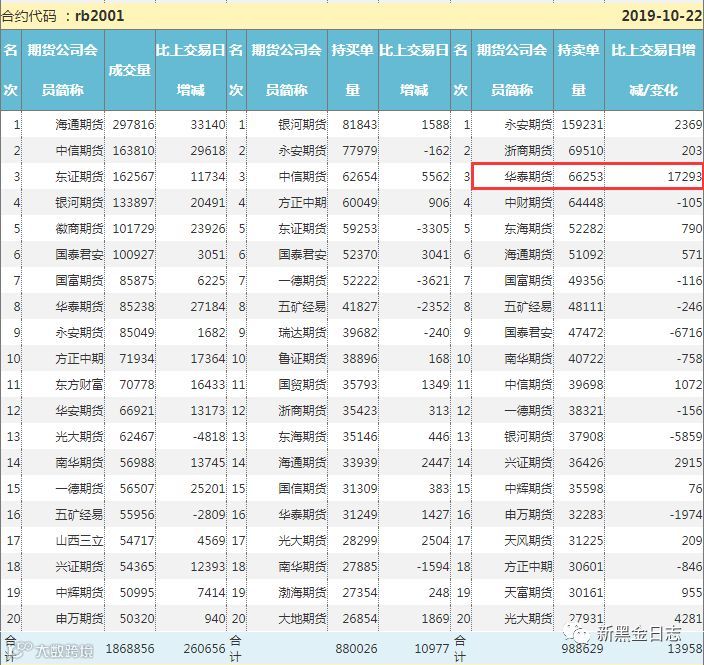Select short position value 66253
Image resolution: width=704 pixels, height=665 pixels.
586,176
